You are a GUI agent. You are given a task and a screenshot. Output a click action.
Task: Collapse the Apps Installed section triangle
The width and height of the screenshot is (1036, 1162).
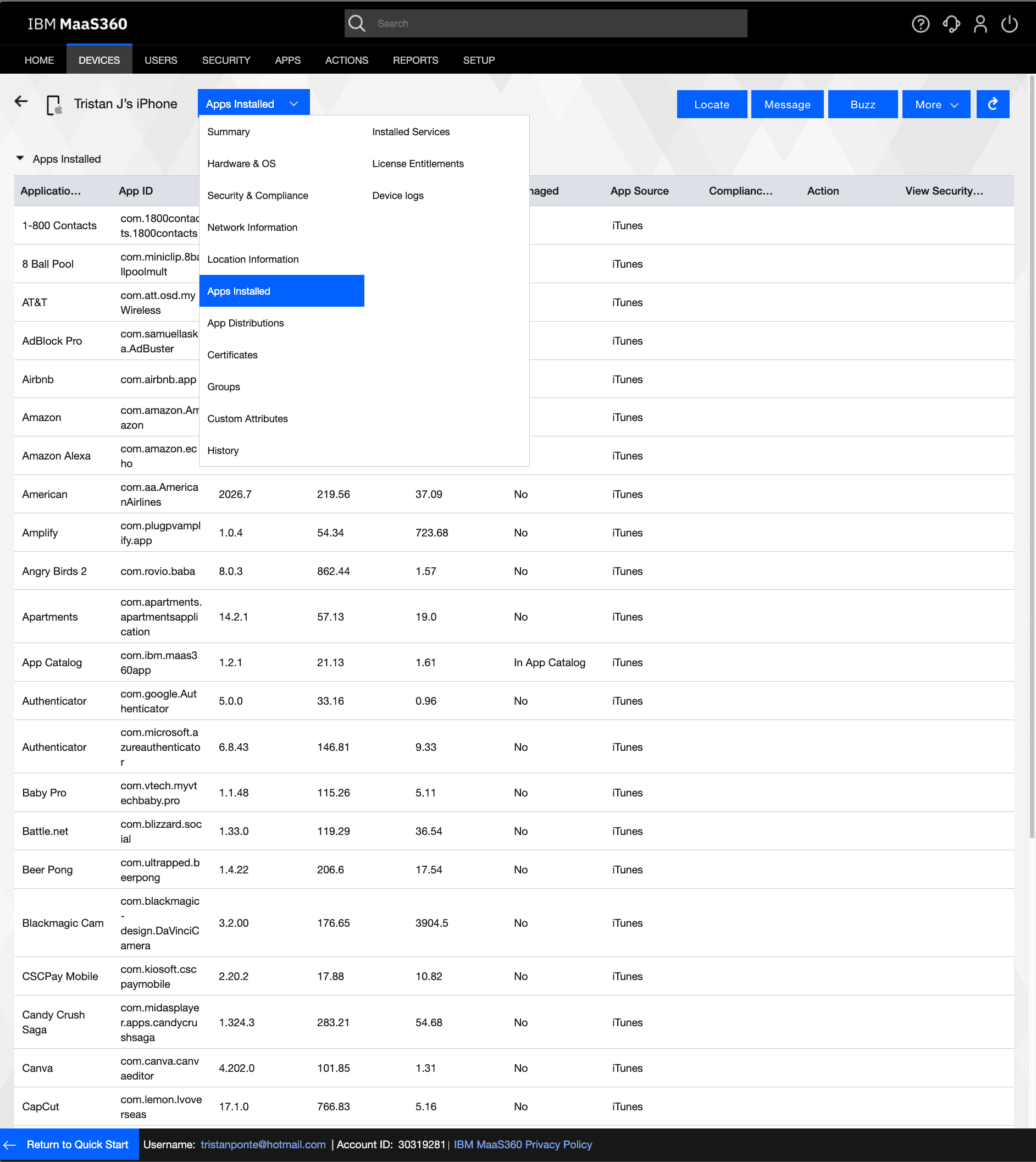coord(20,158)
